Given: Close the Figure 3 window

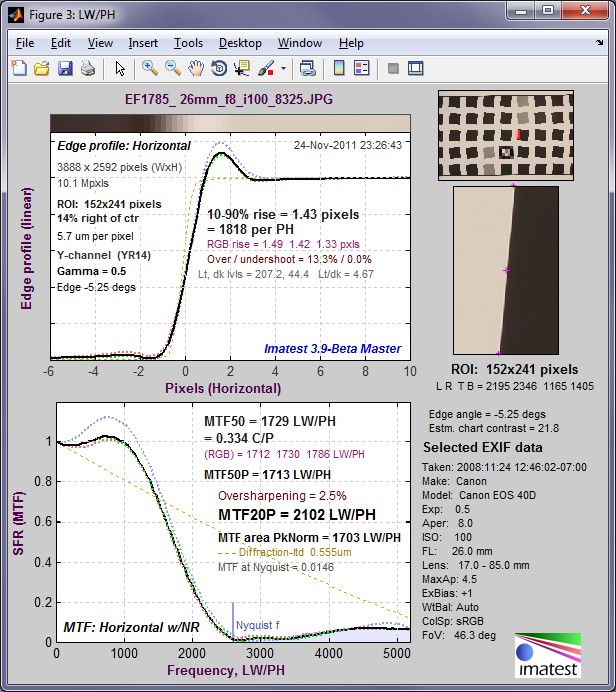Looking at the screenshot, I should point(585,11).
